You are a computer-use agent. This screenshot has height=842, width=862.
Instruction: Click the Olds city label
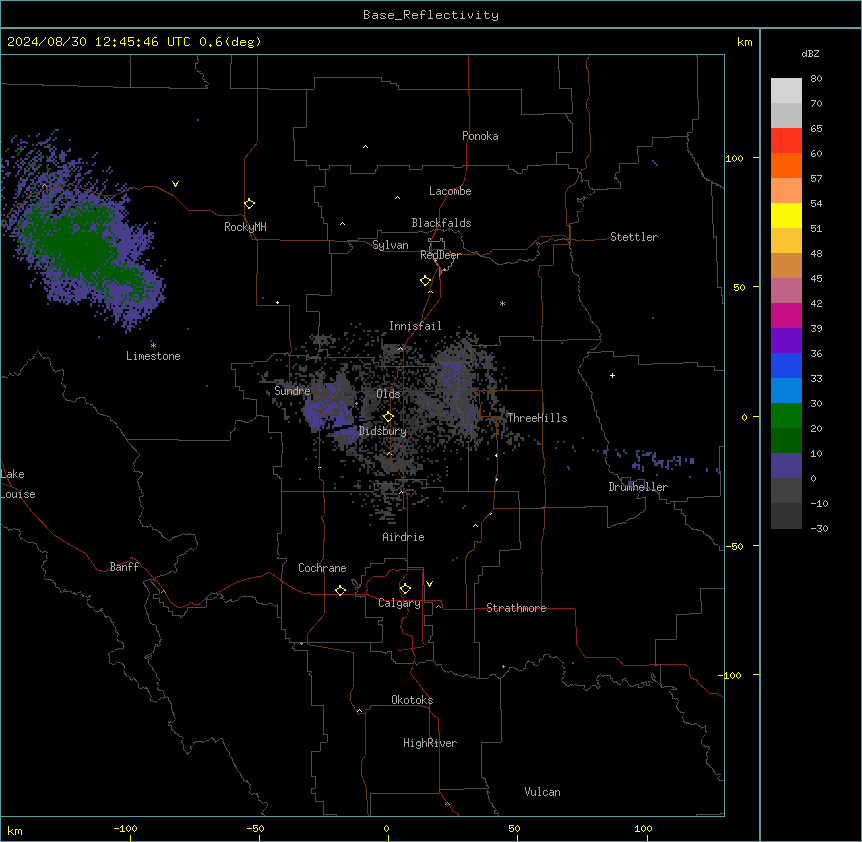[388, 394]
